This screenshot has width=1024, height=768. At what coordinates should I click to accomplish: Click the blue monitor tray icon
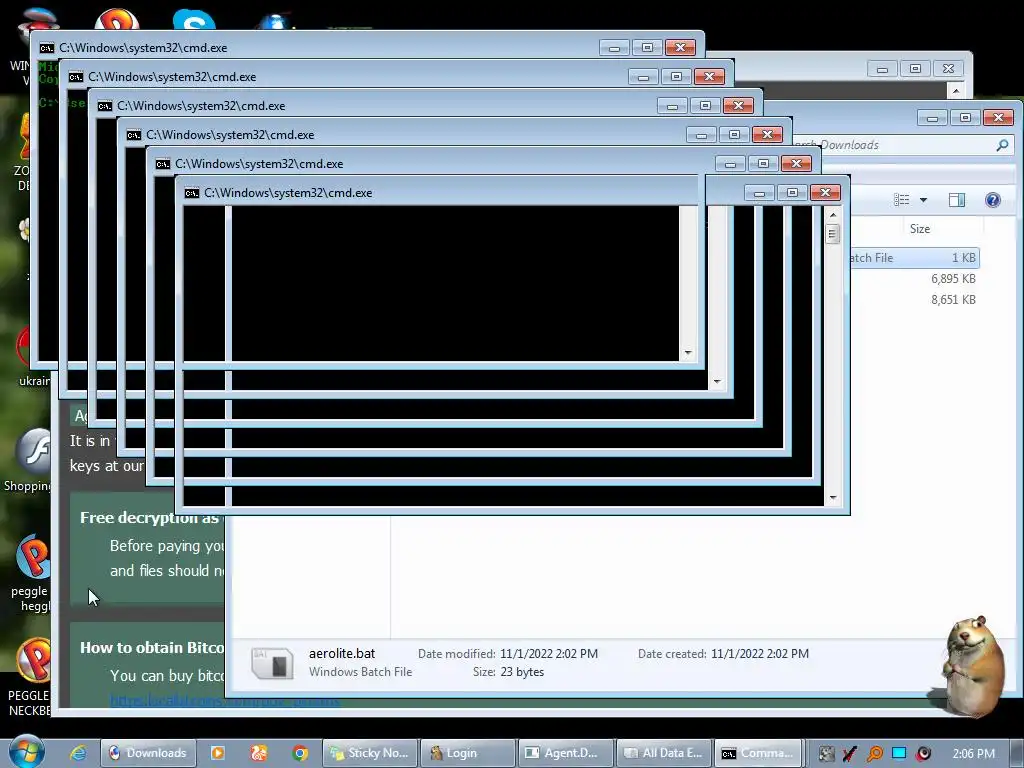(x=899, y=753)
